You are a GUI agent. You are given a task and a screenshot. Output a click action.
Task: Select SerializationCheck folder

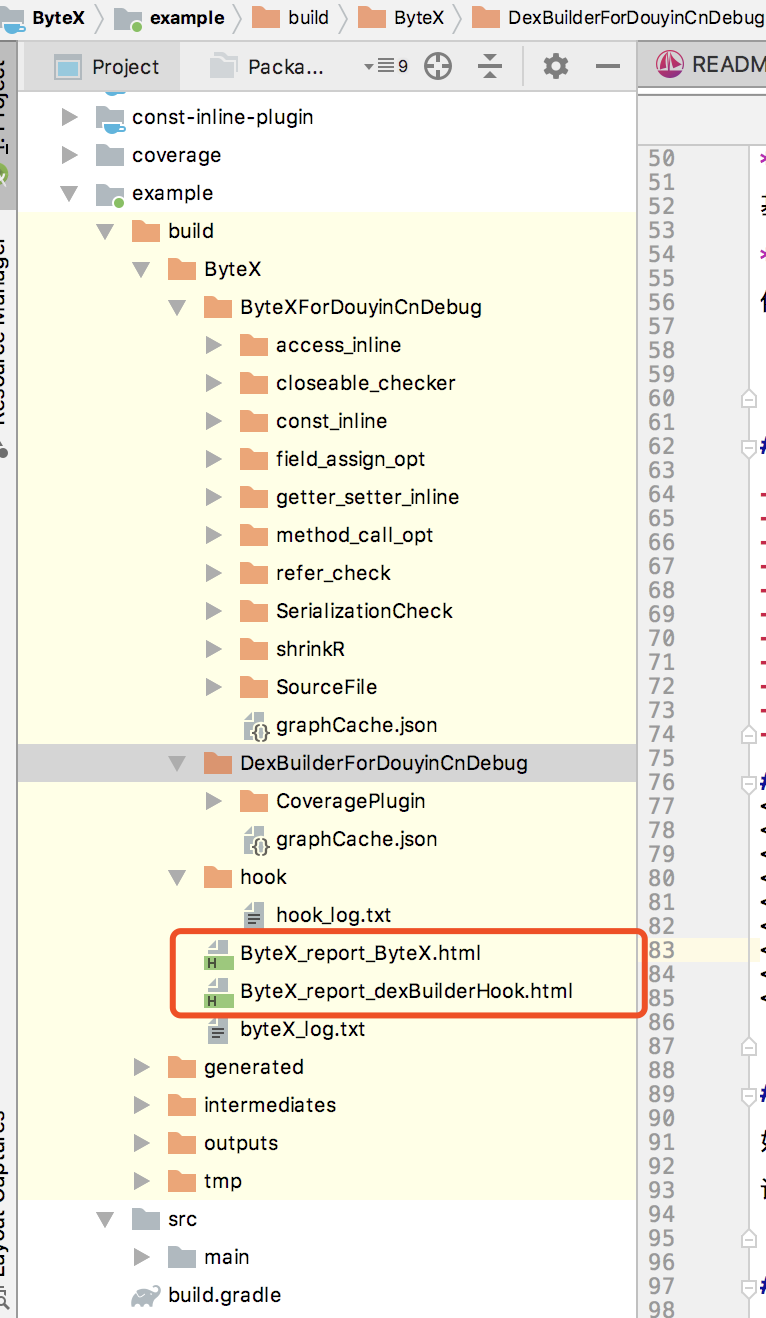[326, 612]
